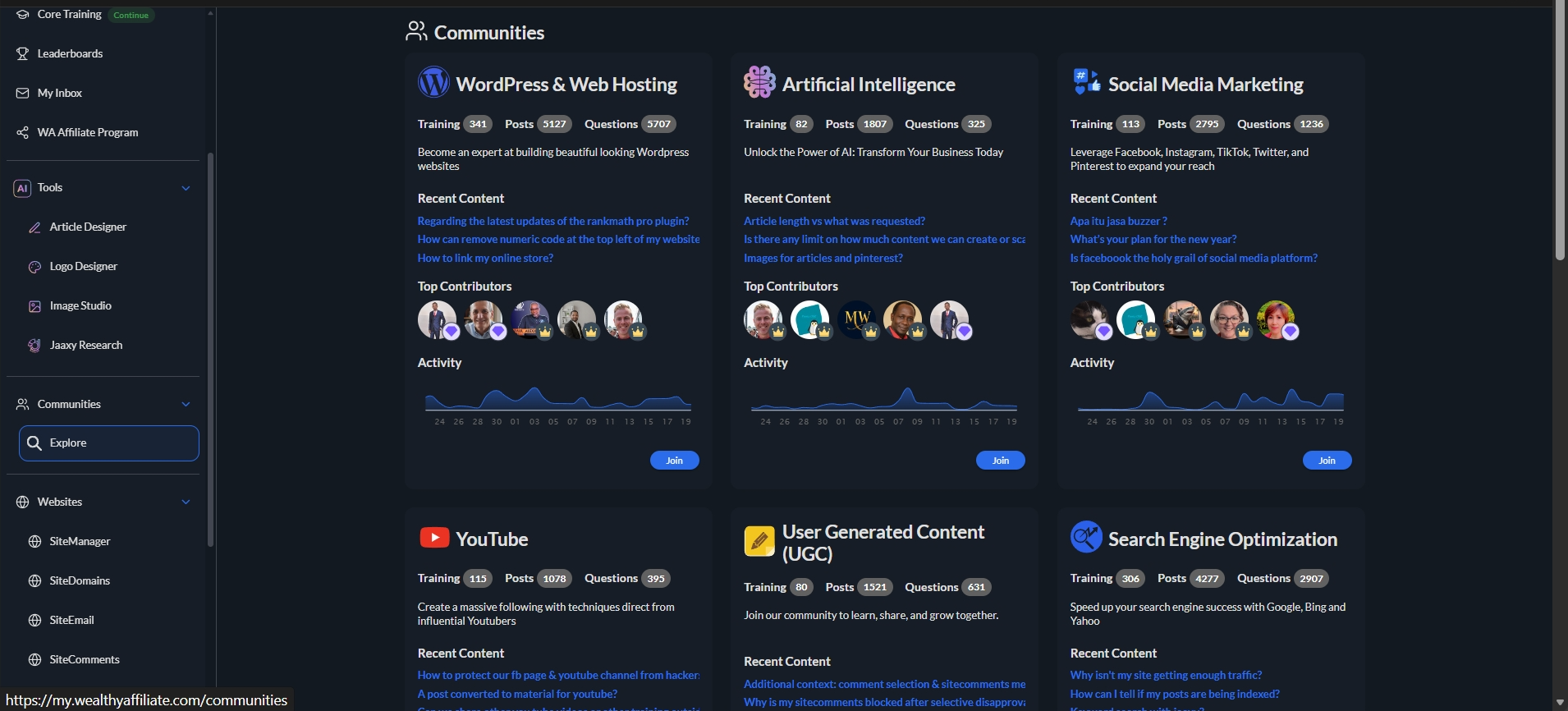1568x711 pixels.
Task: Open the Logo Designer palette icon
Action: pyautogui.click(x=34, y=267)
